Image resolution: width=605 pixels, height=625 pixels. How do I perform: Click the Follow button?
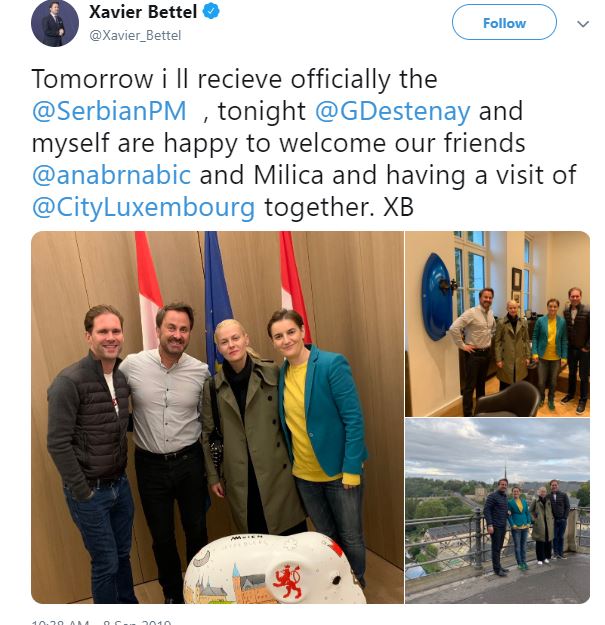504,22
